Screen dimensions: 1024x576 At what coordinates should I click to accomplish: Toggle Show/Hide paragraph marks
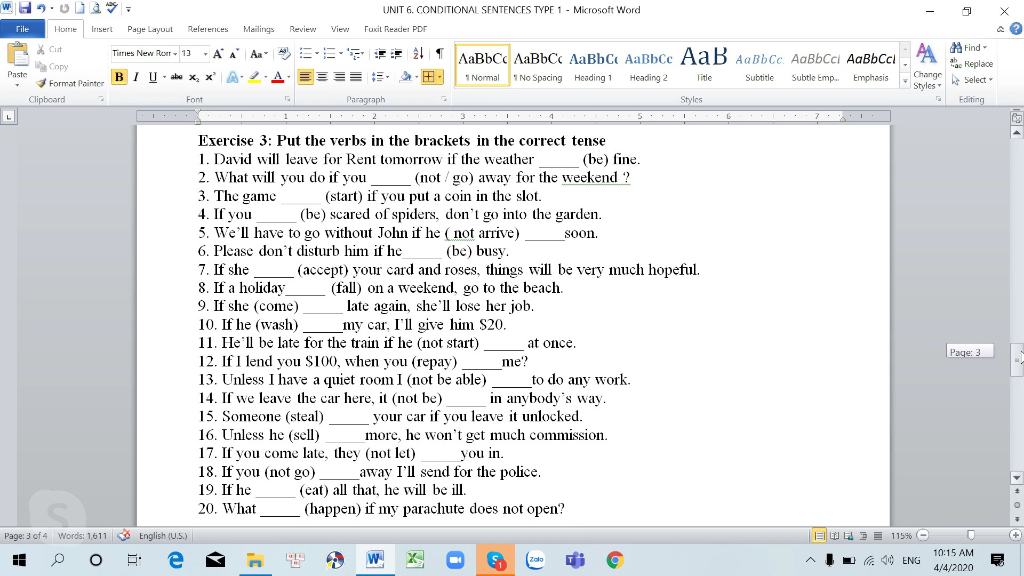(x=440, y=54)
